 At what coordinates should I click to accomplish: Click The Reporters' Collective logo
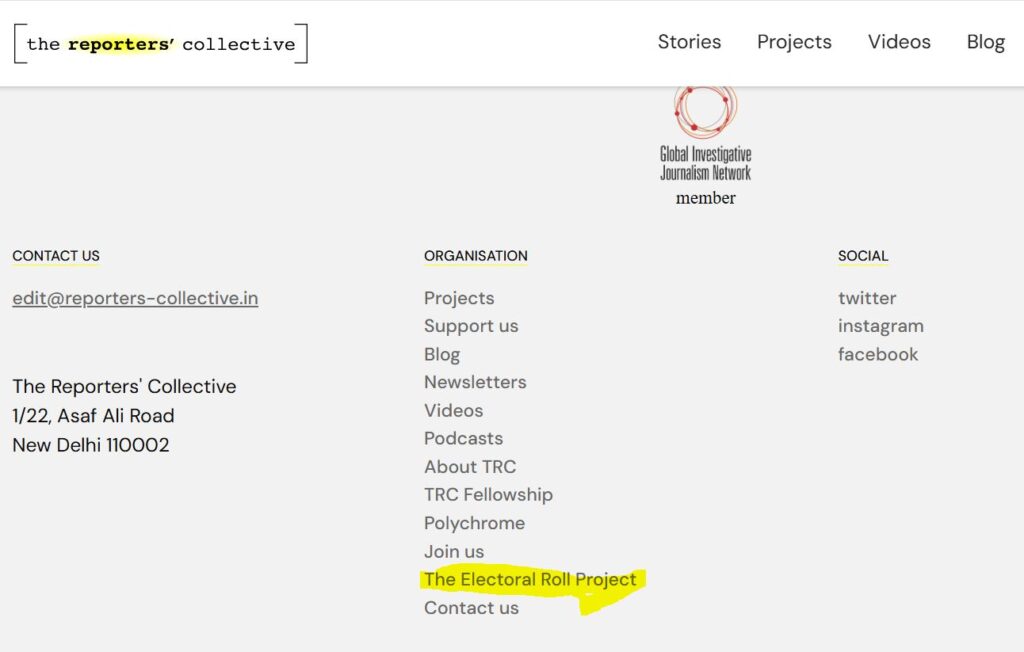161,44
